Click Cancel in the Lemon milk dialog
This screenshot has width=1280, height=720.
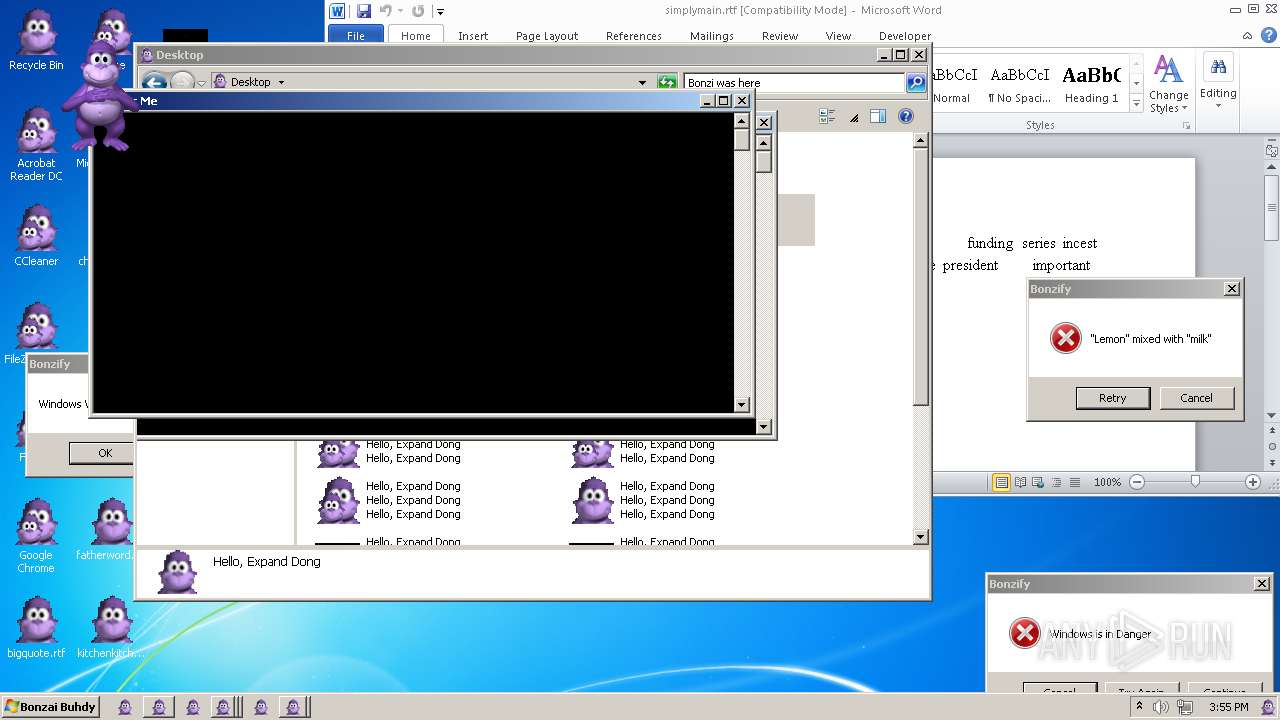[x=1196, y=398]
